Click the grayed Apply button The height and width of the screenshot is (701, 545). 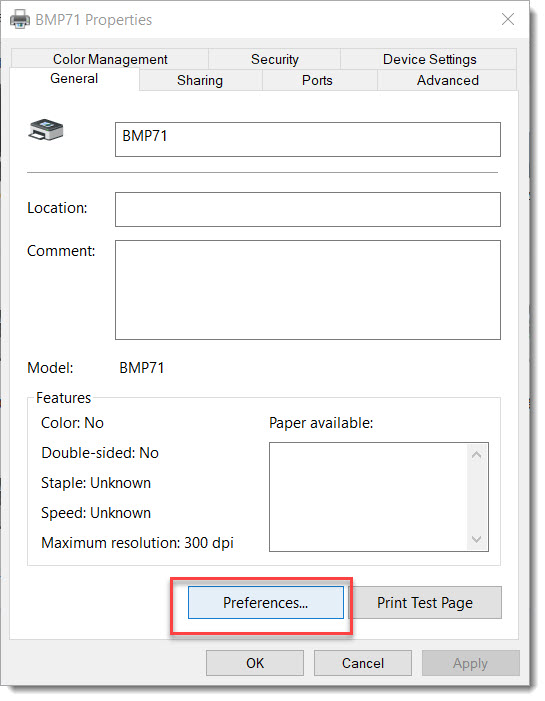470,663
